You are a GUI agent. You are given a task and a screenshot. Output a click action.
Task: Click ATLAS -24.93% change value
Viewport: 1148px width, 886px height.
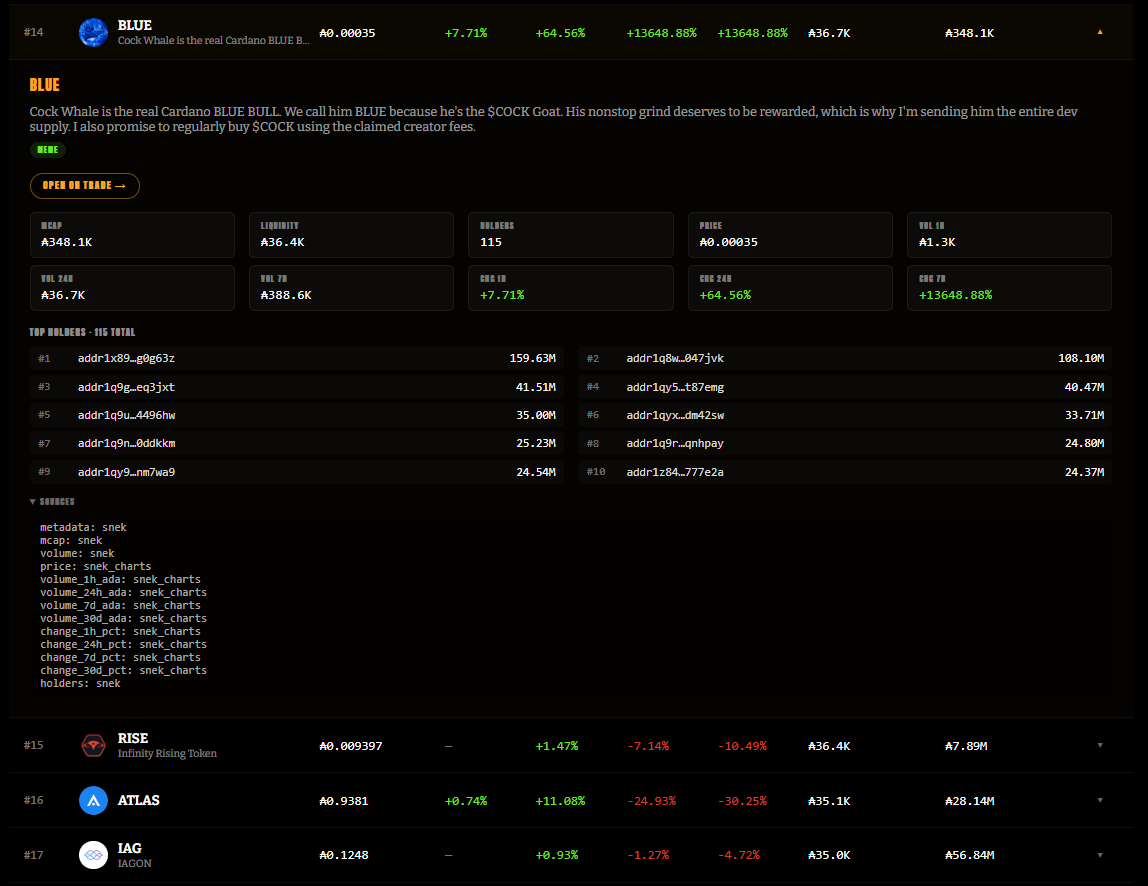pos(652,801)
